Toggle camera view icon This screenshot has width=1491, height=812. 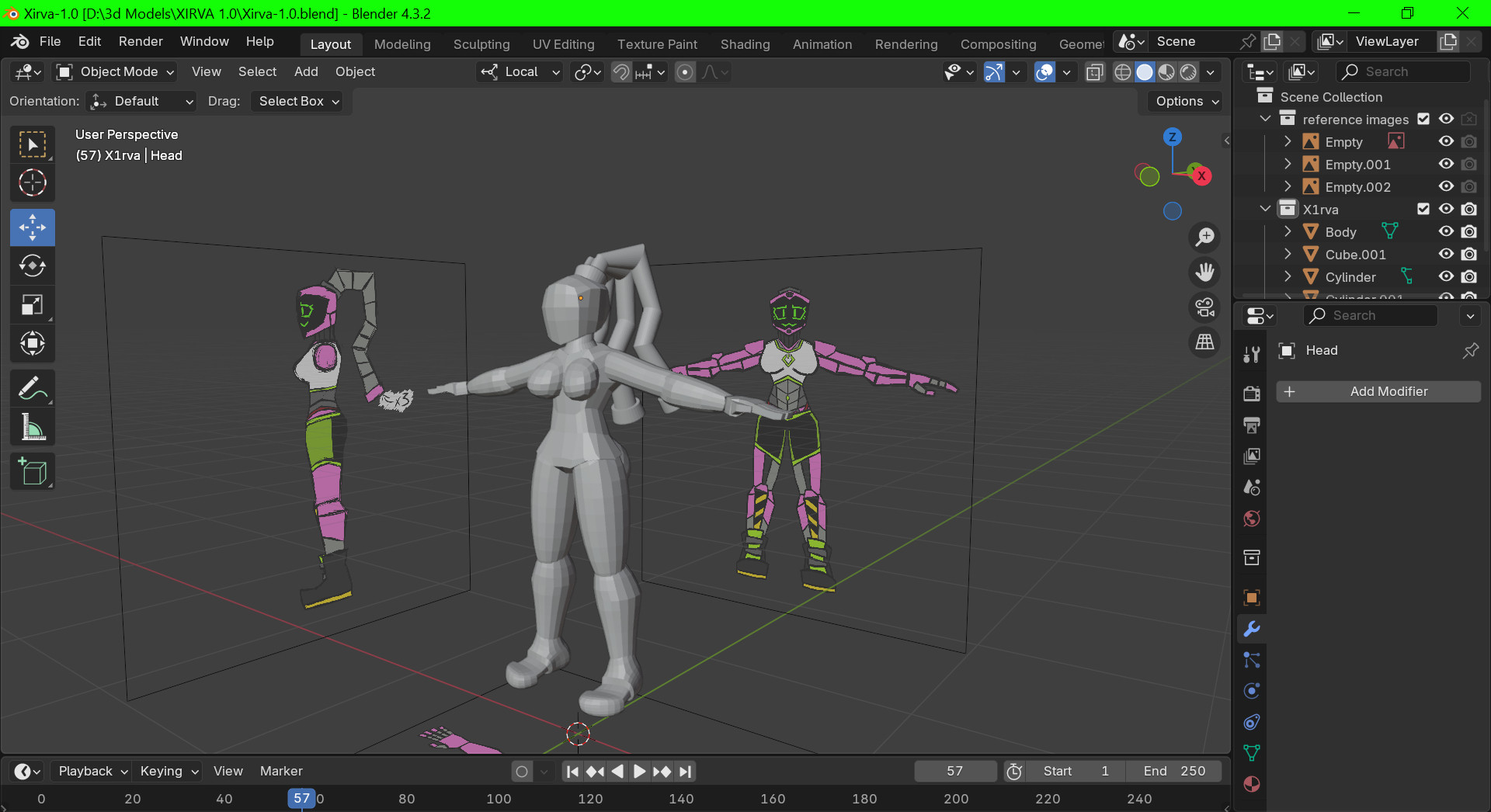click(x=1204, y=307)
